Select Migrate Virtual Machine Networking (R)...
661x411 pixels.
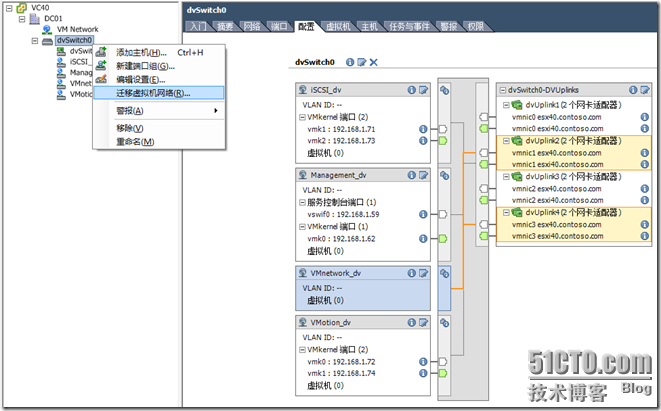(159, 93)
